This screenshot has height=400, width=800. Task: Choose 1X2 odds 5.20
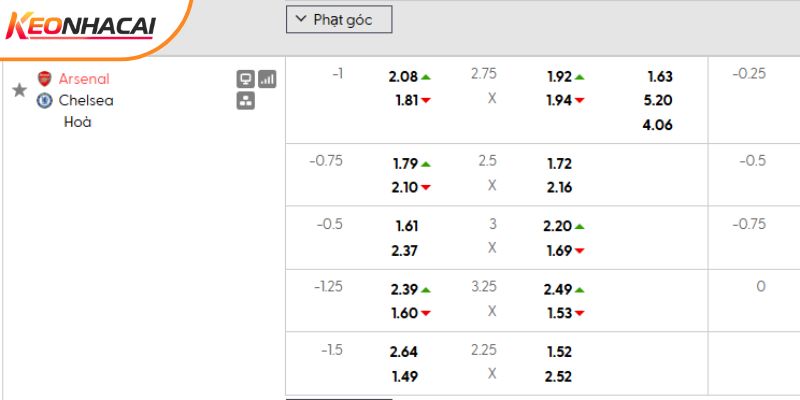click(x=659, y=100)
